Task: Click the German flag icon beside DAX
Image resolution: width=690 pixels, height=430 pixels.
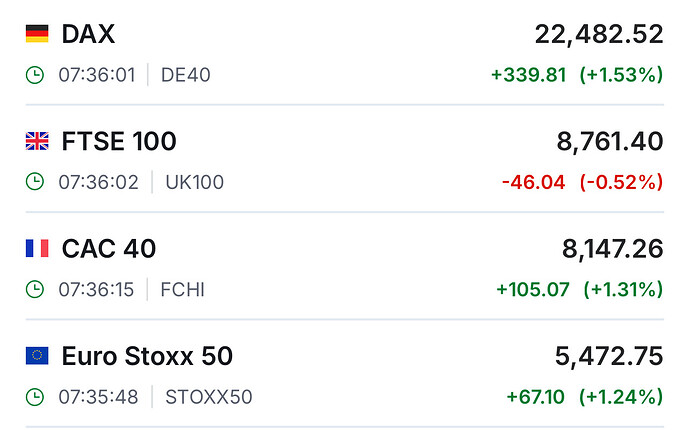Action: tap(37, 35)
